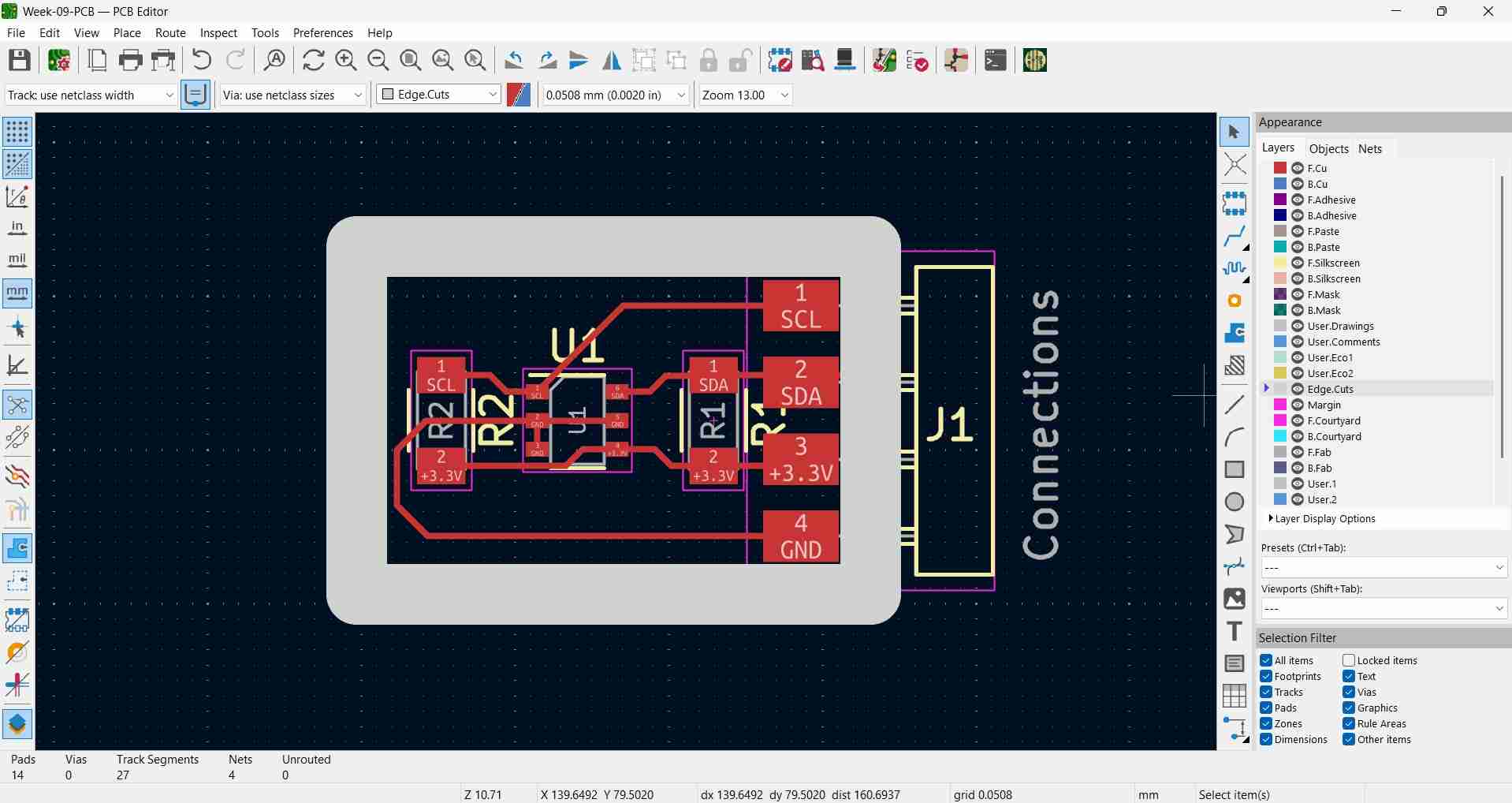This screenshot has height=803, width=1512.
Task: Click the Print icon
Action: coord(131,61)
